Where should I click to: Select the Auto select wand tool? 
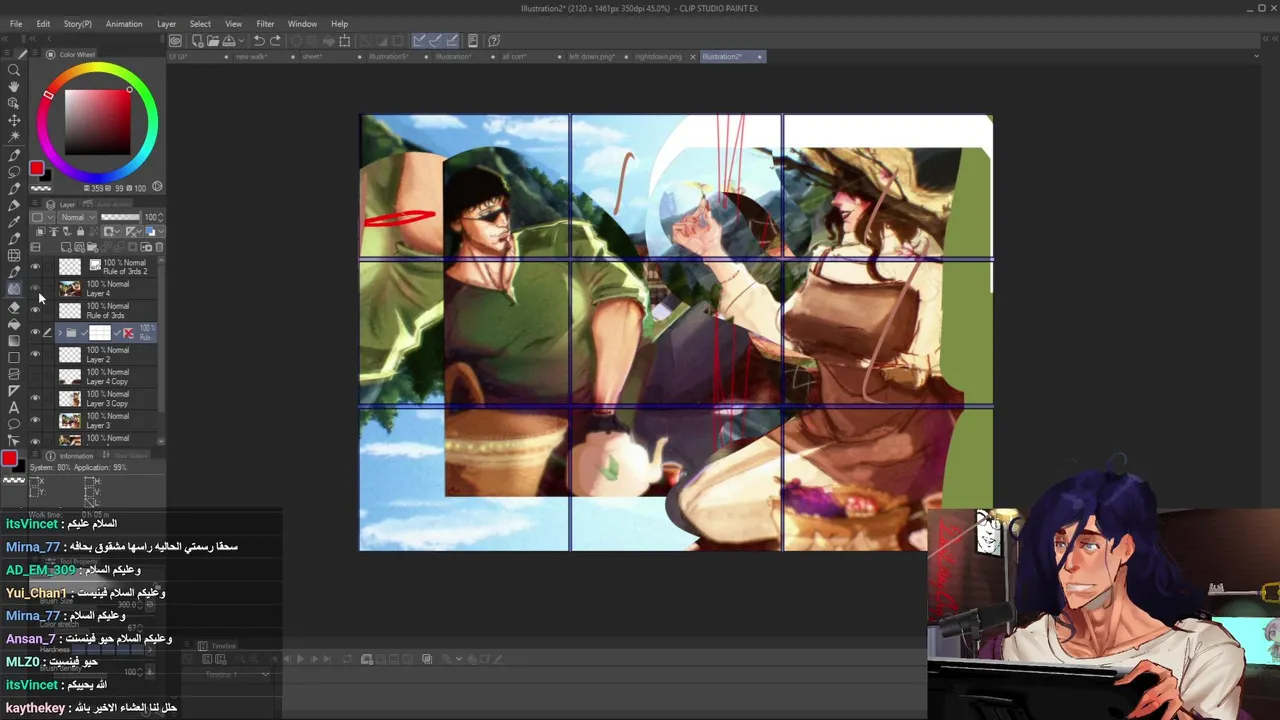pos(14,136)
